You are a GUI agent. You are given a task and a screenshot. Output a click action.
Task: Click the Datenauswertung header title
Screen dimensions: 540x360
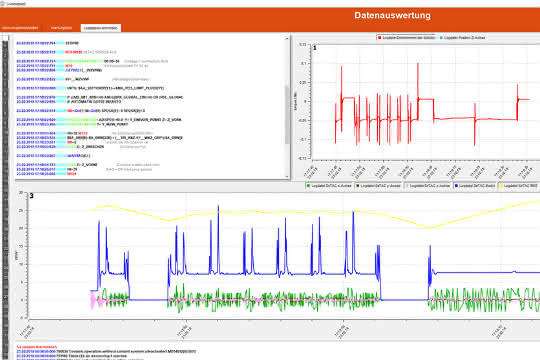(392, 16)
